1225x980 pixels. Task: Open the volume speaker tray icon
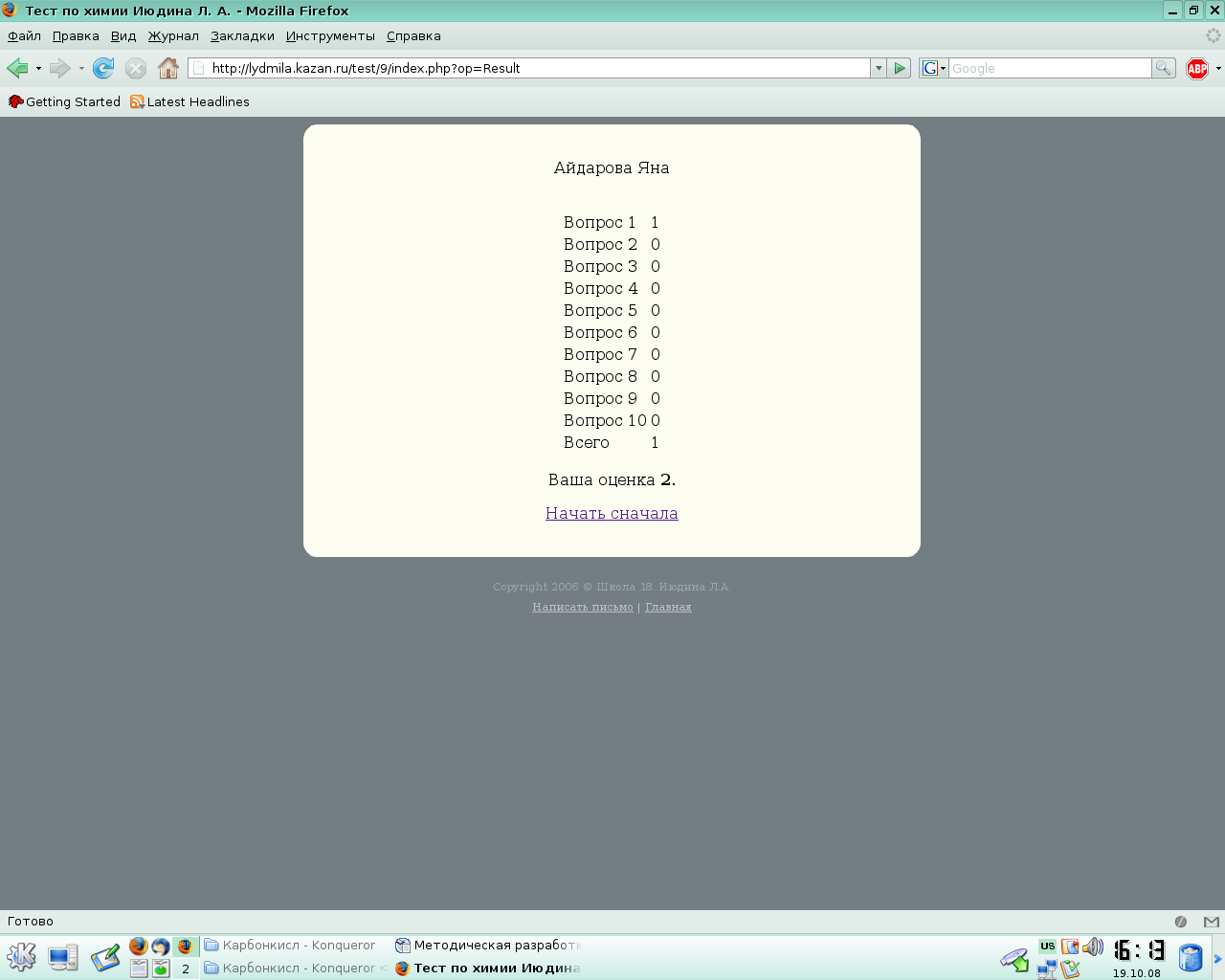coord(1093,947)
